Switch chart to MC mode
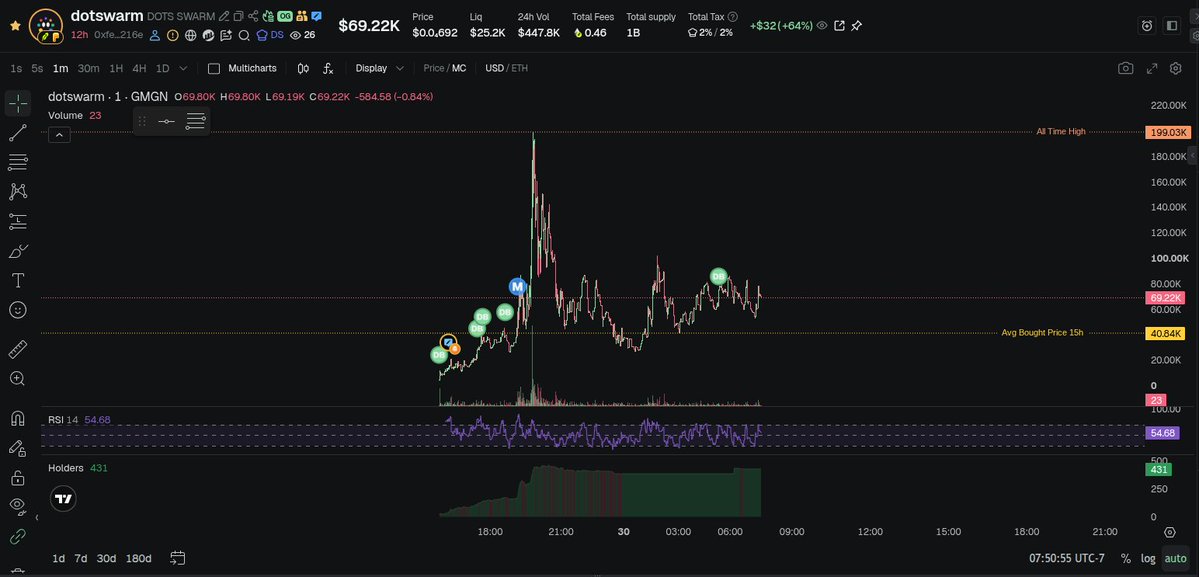 click(x=459, y=68)
